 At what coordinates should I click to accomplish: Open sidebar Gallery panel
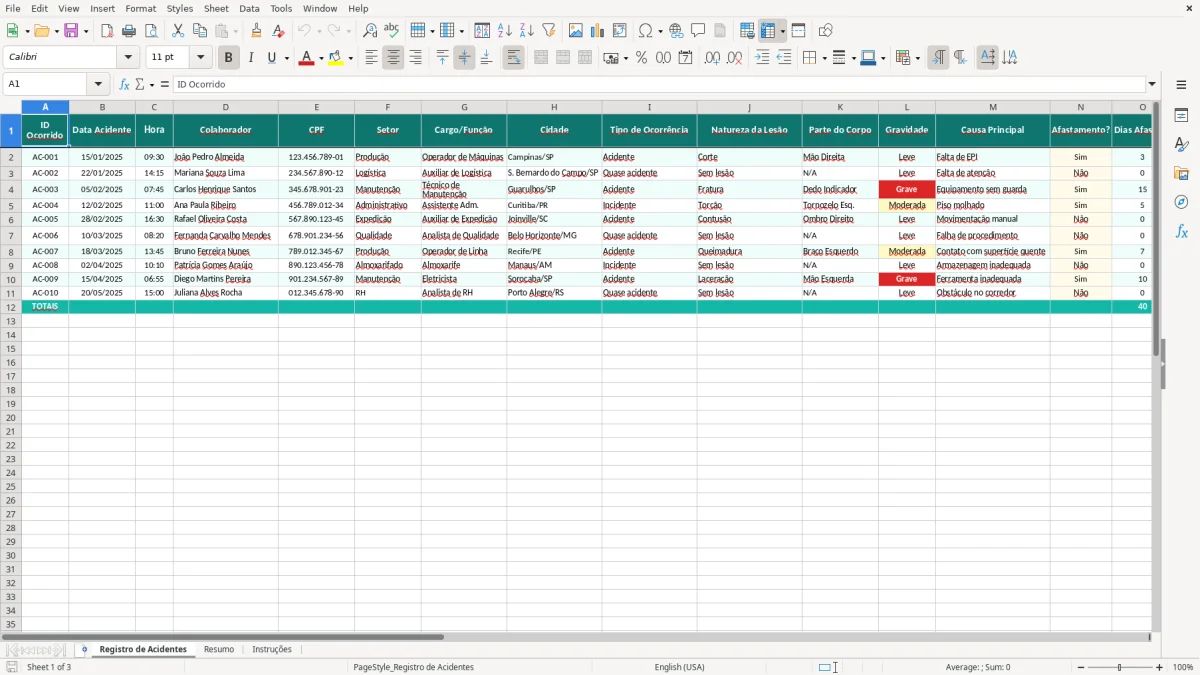[1181, 174]
